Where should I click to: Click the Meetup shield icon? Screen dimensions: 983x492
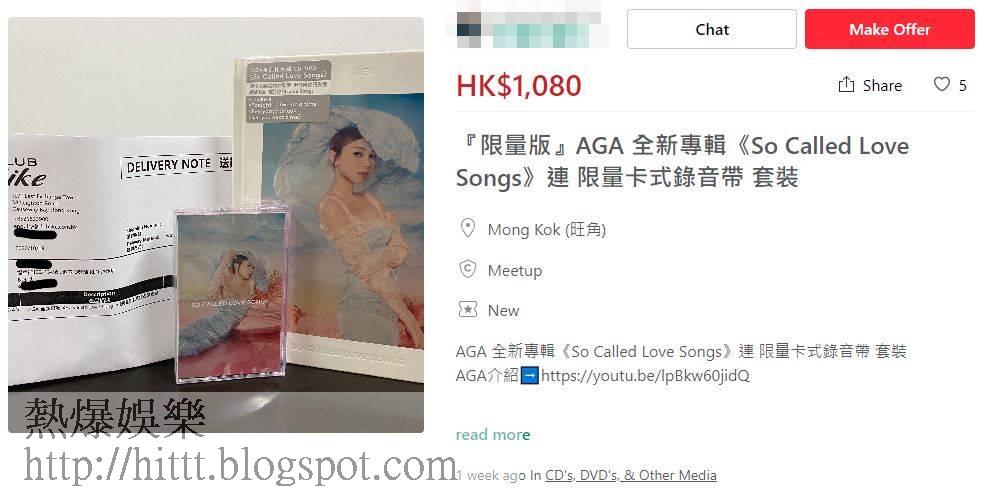click(x=468, y=270)
